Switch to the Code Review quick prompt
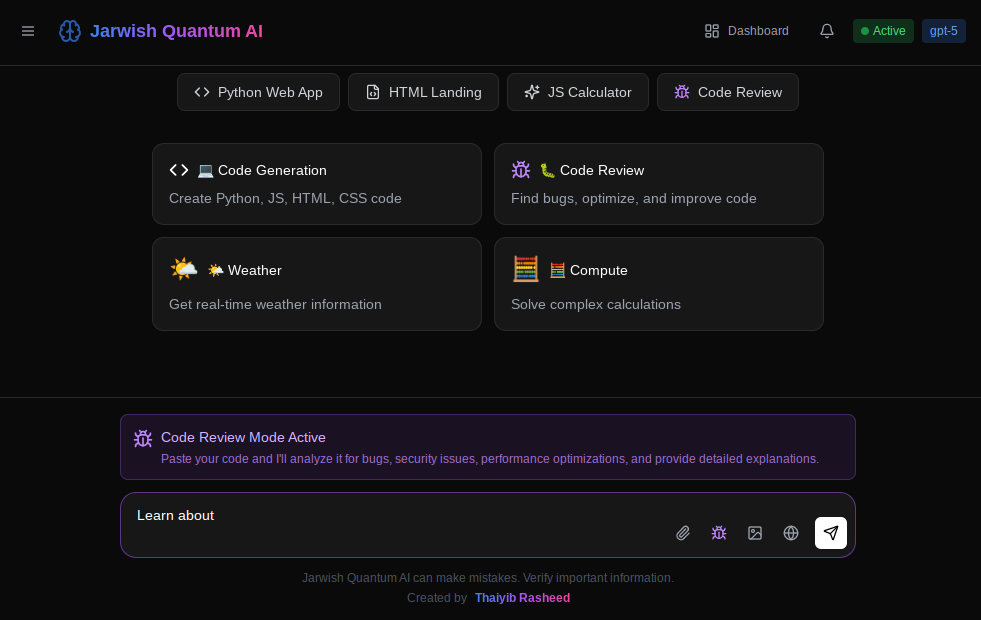 (x=728, y=92)
